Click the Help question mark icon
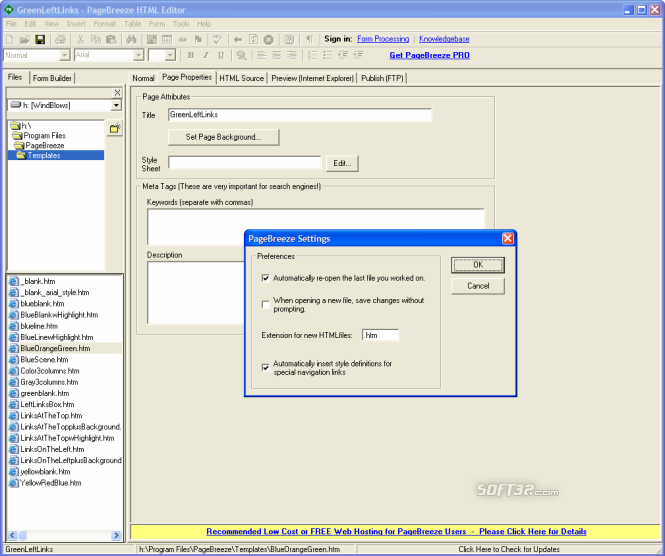 (289, 39)
